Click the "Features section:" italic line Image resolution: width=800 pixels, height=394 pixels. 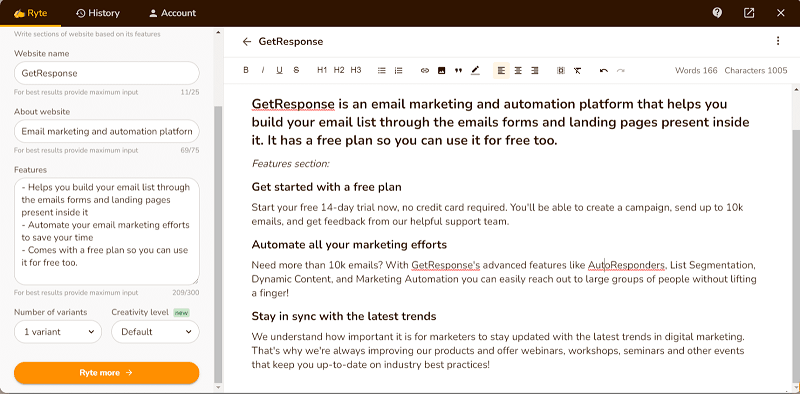pos(291,164)
